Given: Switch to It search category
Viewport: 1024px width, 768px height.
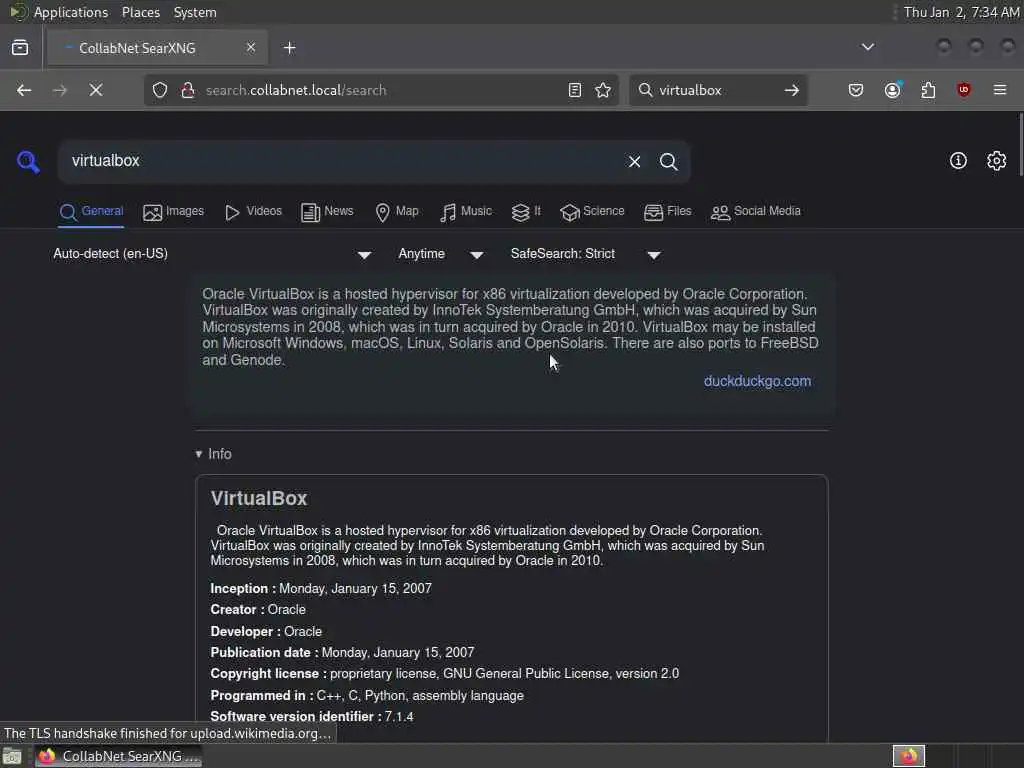Looking at the screenshot, I should [526, 212].
